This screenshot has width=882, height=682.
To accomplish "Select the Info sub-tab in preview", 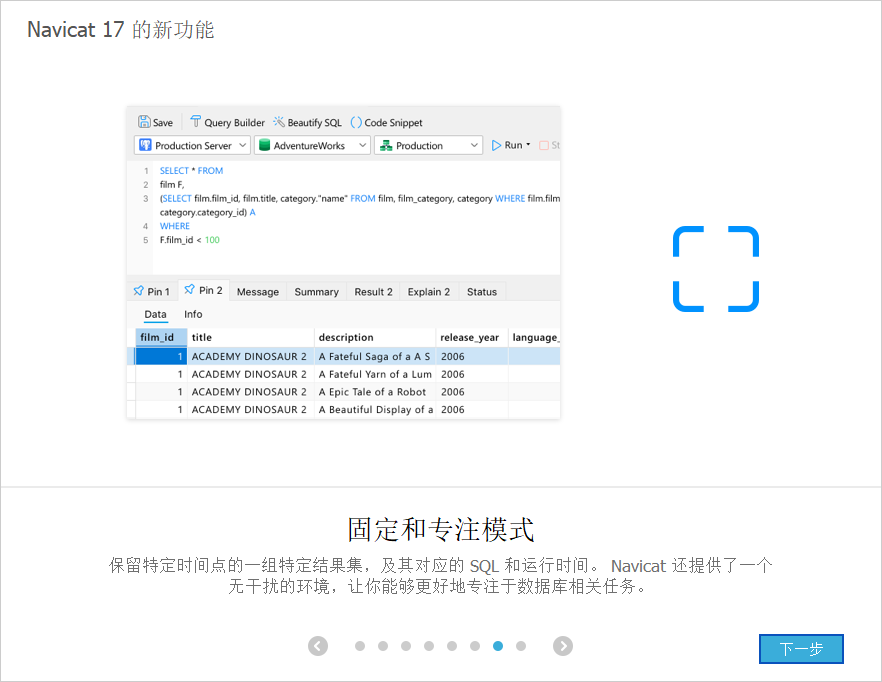I will (x=193, y=315).
